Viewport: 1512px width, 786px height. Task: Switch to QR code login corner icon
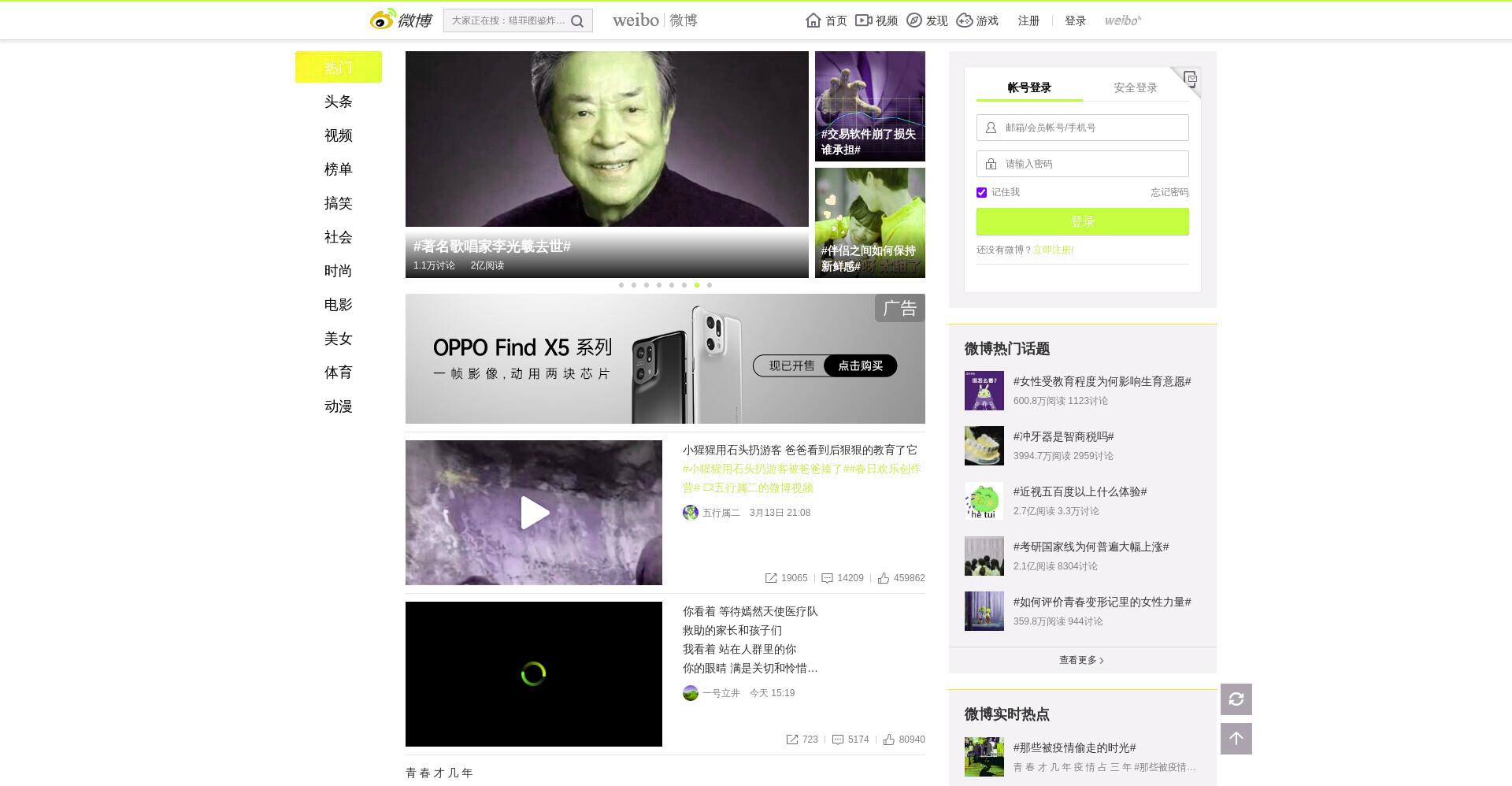click(x=1189, y=79)
